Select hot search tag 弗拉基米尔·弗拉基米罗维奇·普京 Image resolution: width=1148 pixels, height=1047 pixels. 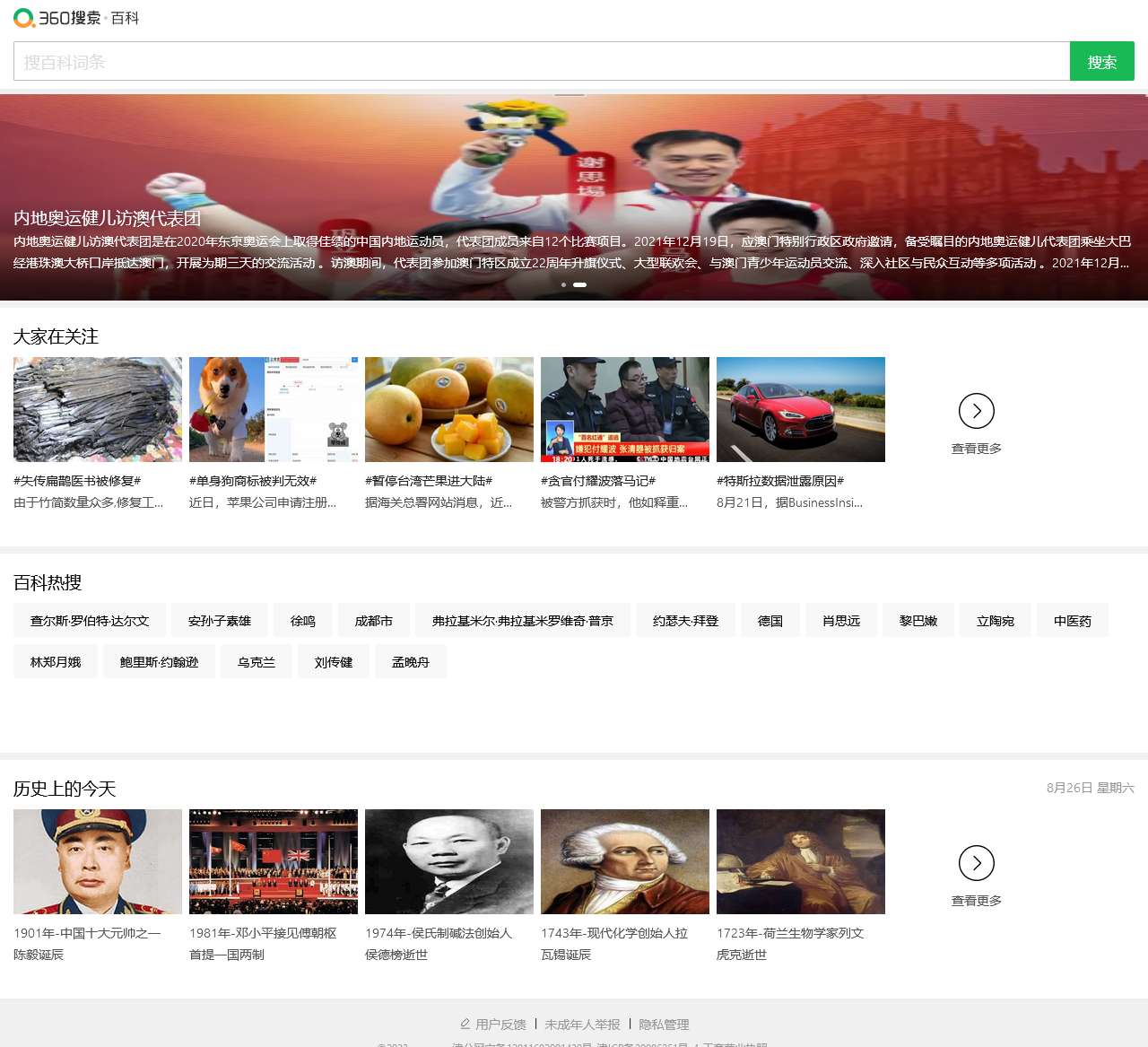pyautogui.click(x=523, y=621)
